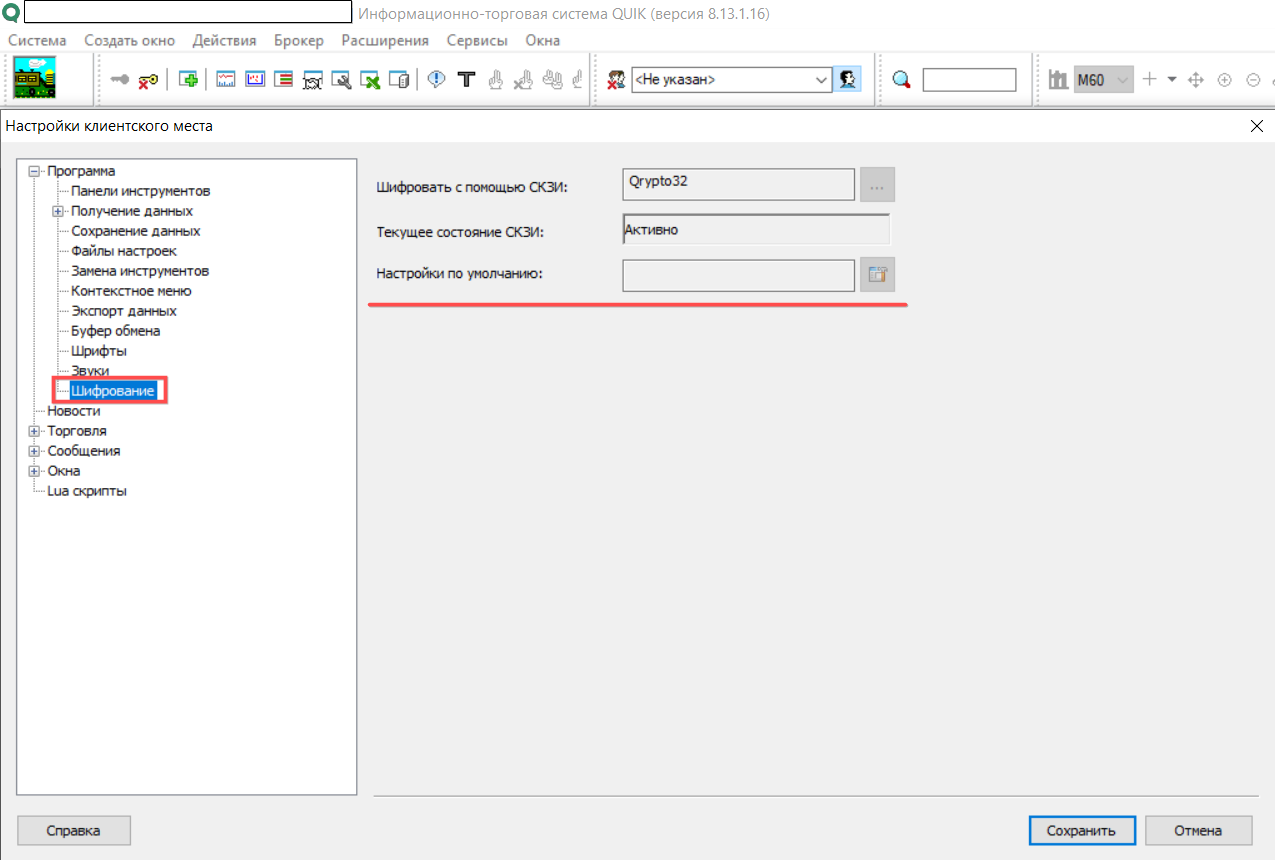Open the line chart window icon in toolbar
1275x860 pixels.
pyautogui.click(x=225, y=79)
